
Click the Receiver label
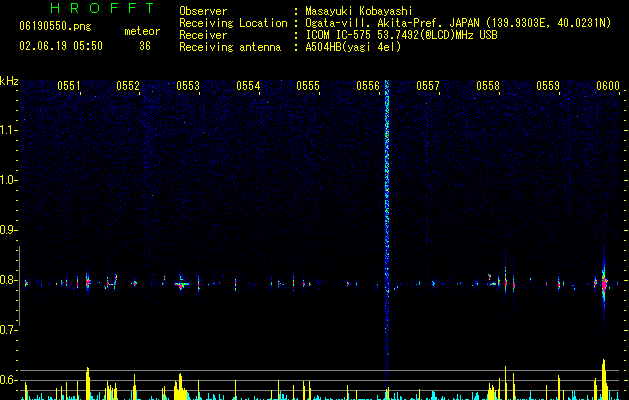point(203,35)
